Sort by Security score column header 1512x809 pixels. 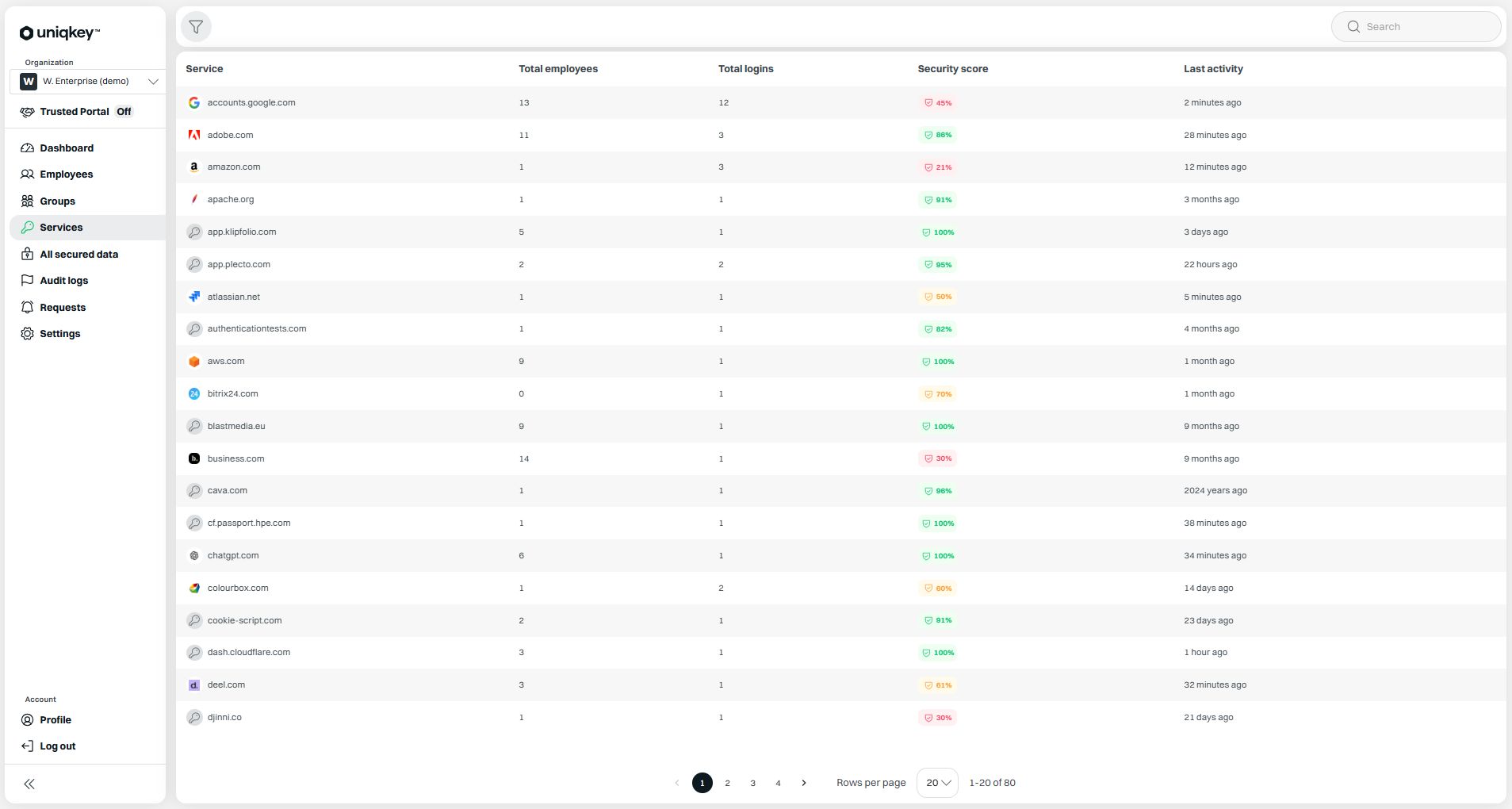coord(952,69)
